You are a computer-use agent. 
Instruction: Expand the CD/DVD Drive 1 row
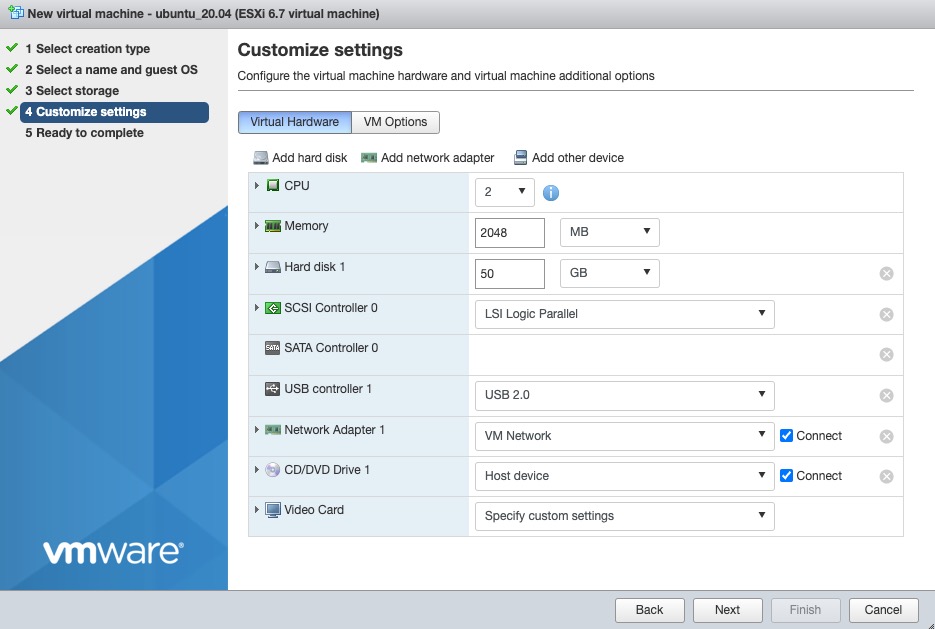257,470
